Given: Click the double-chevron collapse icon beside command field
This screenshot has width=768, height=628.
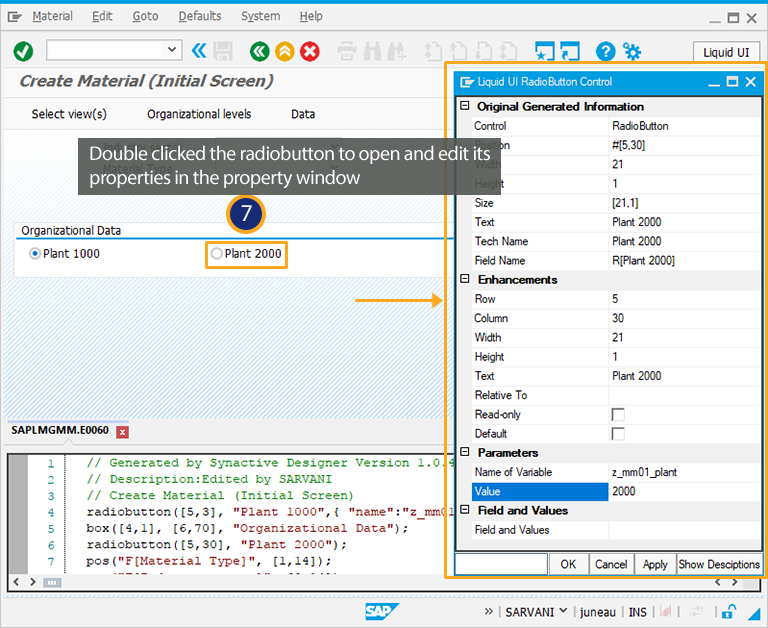Looking at the screenshot, I should click(199, 50).
